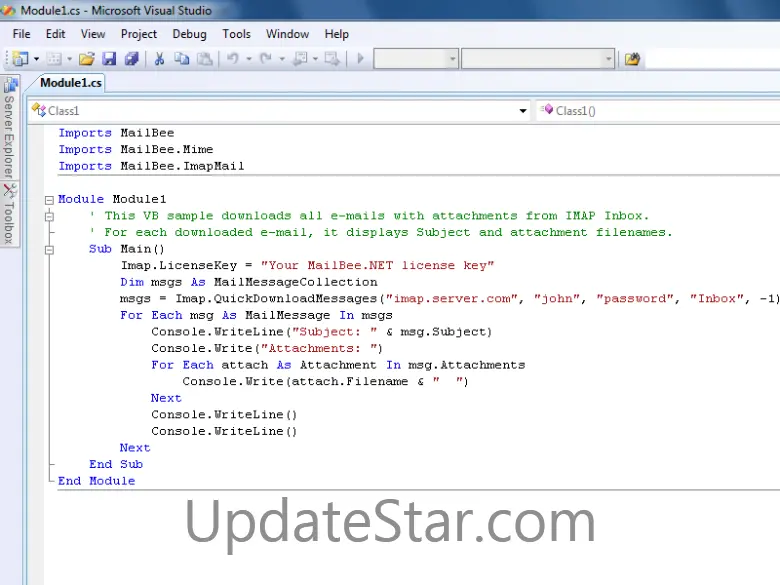Click the "imap.server.com" string literal

pyautogui.click(x=452, y=298)
